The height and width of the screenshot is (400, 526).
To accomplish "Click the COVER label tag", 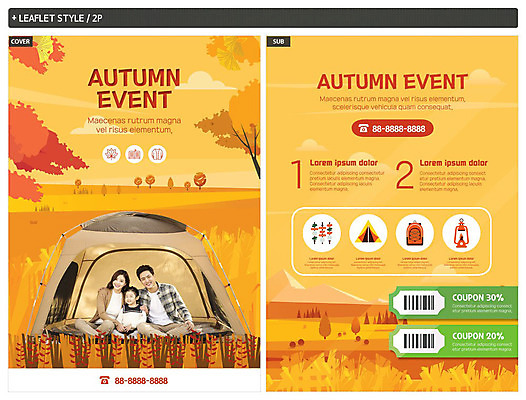I will (x=20, y=41).
